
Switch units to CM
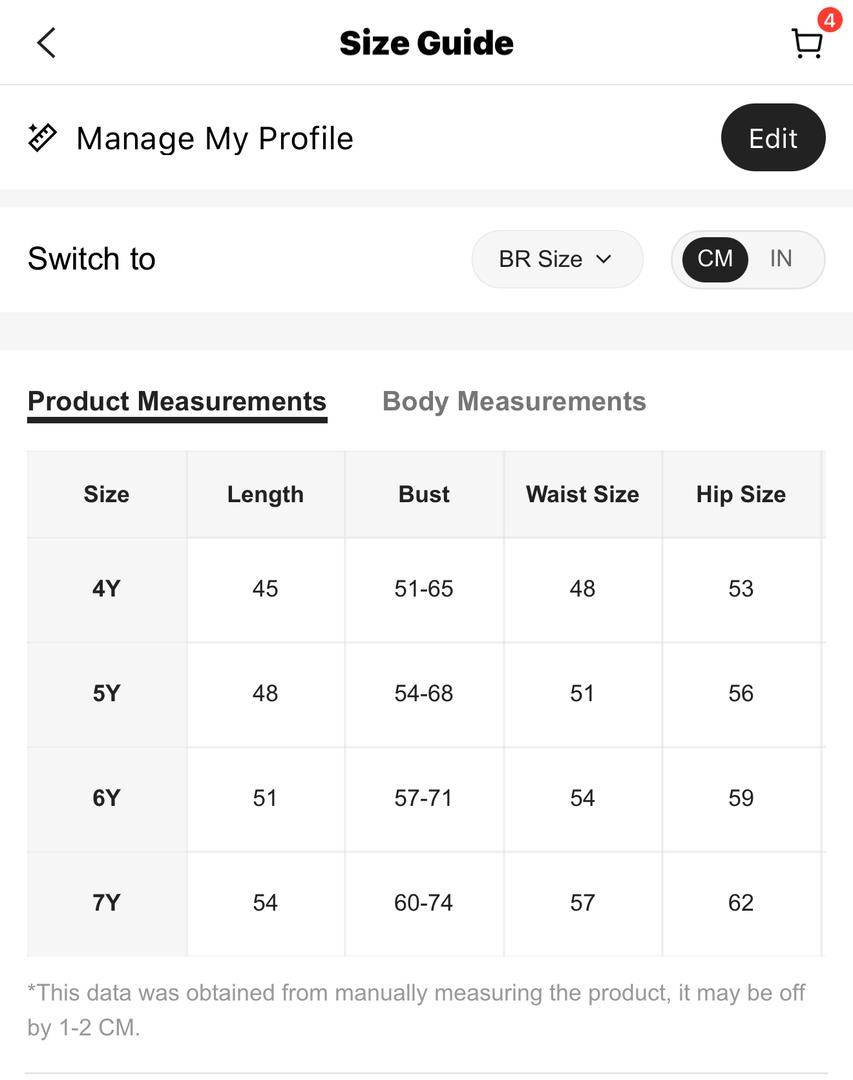(715, 259)
